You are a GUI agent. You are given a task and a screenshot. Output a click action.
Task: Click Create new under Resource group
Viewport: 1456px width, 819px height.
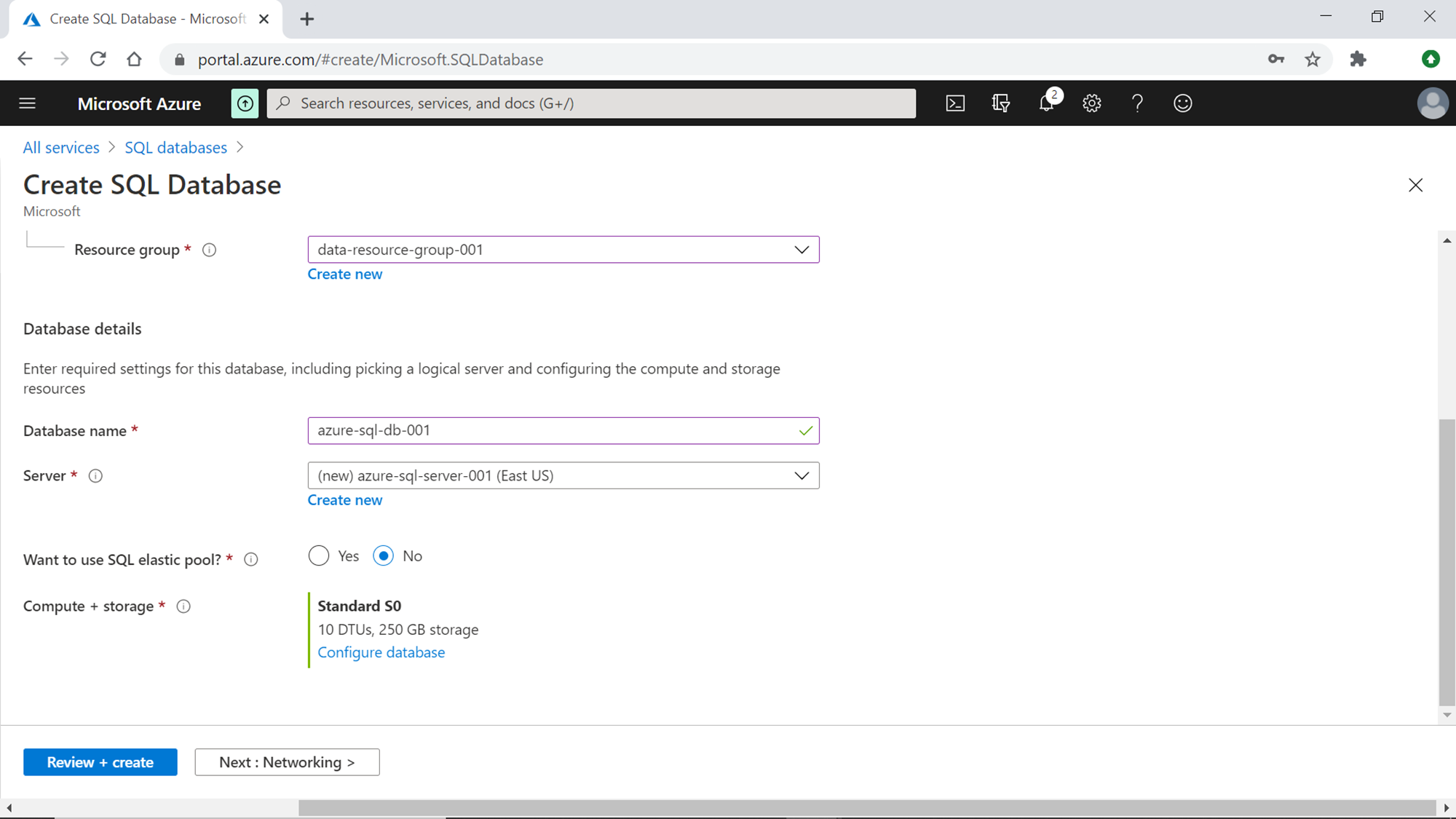pos(344,274)
